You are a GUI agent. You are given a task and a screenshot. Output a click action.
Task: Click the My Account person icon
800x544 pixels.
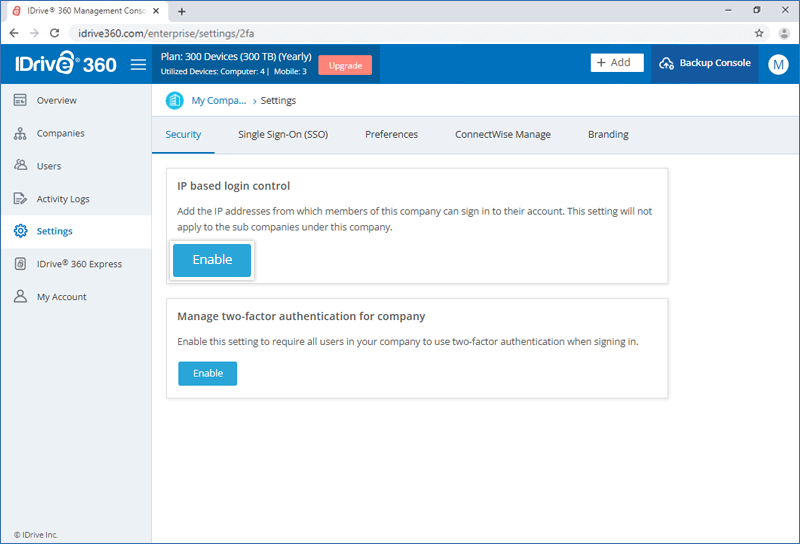point(20,296)
